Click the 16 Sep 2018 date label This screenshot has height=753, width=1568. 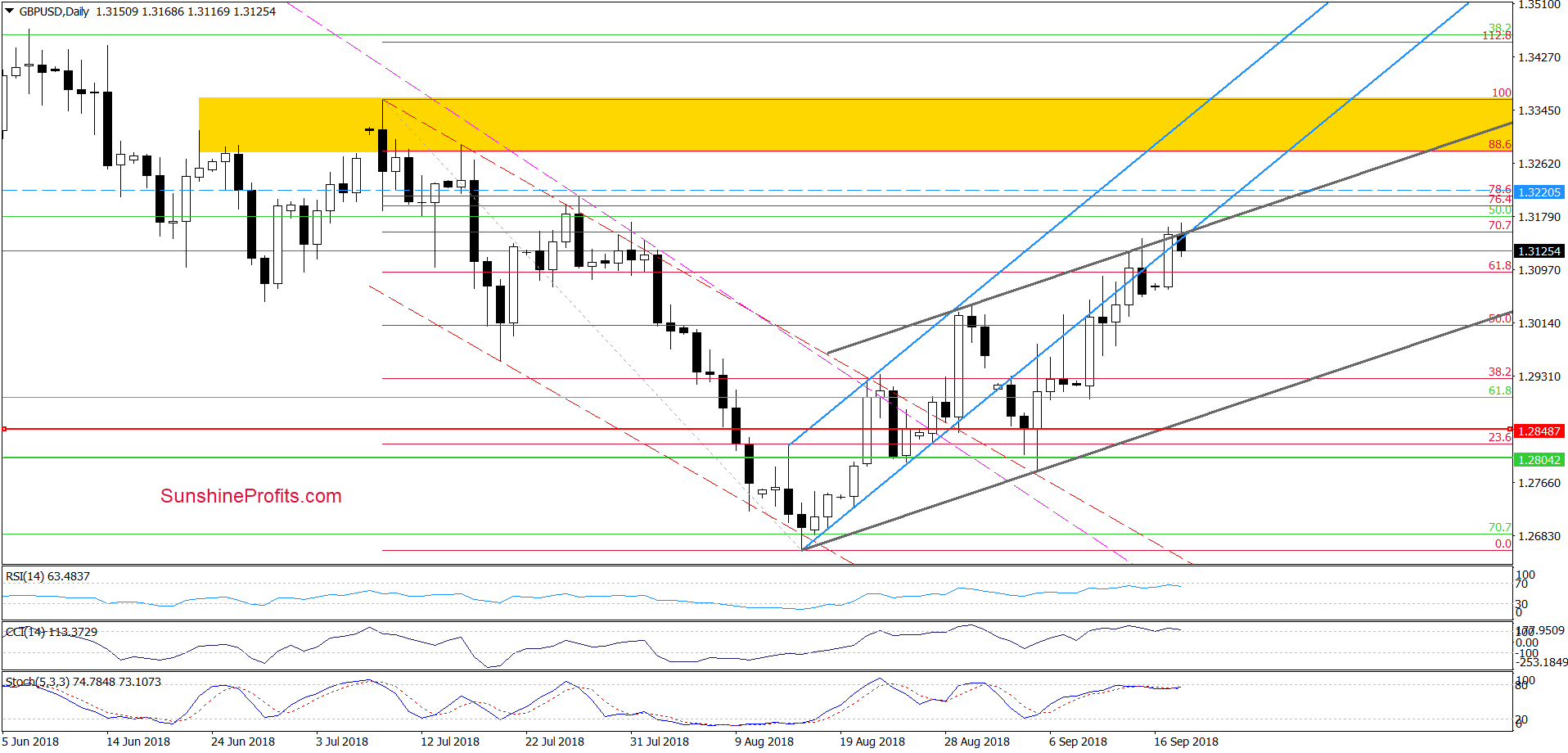[x=1187, y=742]
